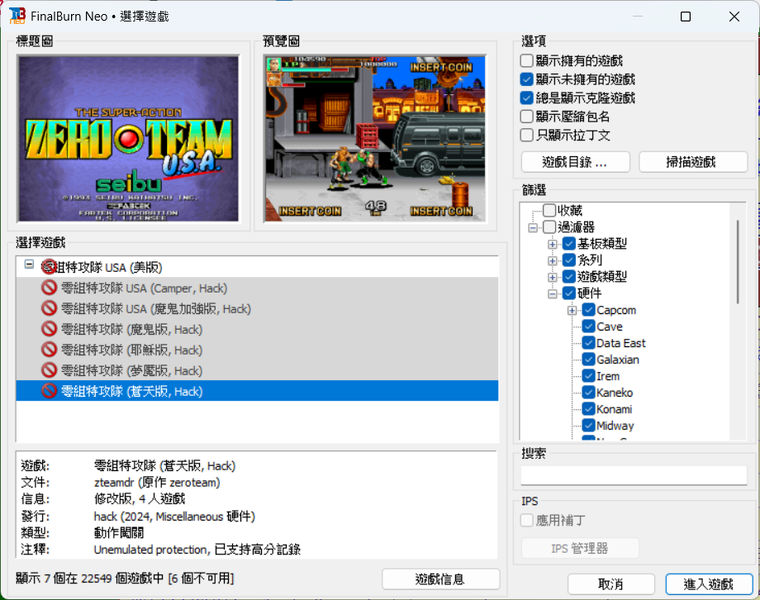Select 零組特攻隊 (夢魘版, Hack) row text
This screenshot has height=600, width=760.
(132, 371)
